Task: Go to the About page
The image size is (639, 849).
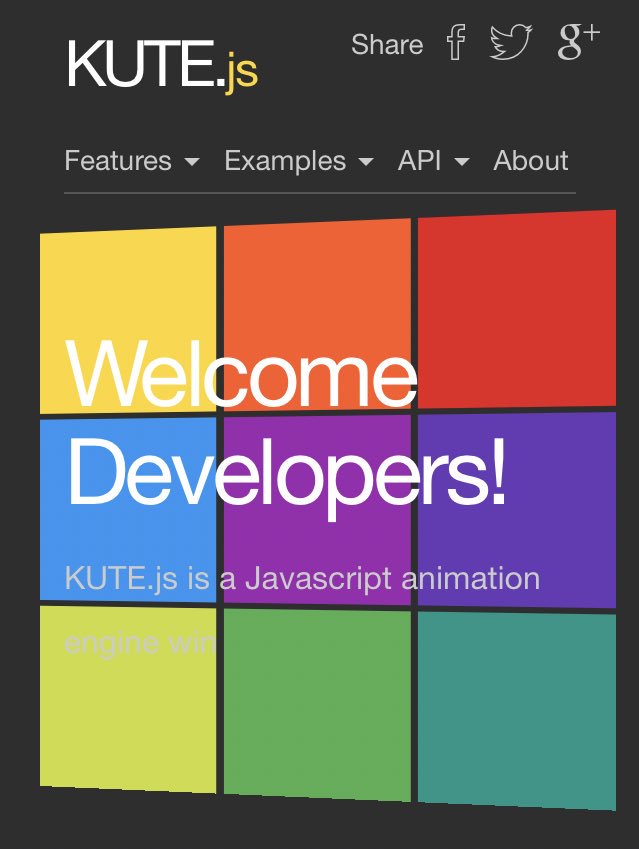Action: (x=531, y=161)
